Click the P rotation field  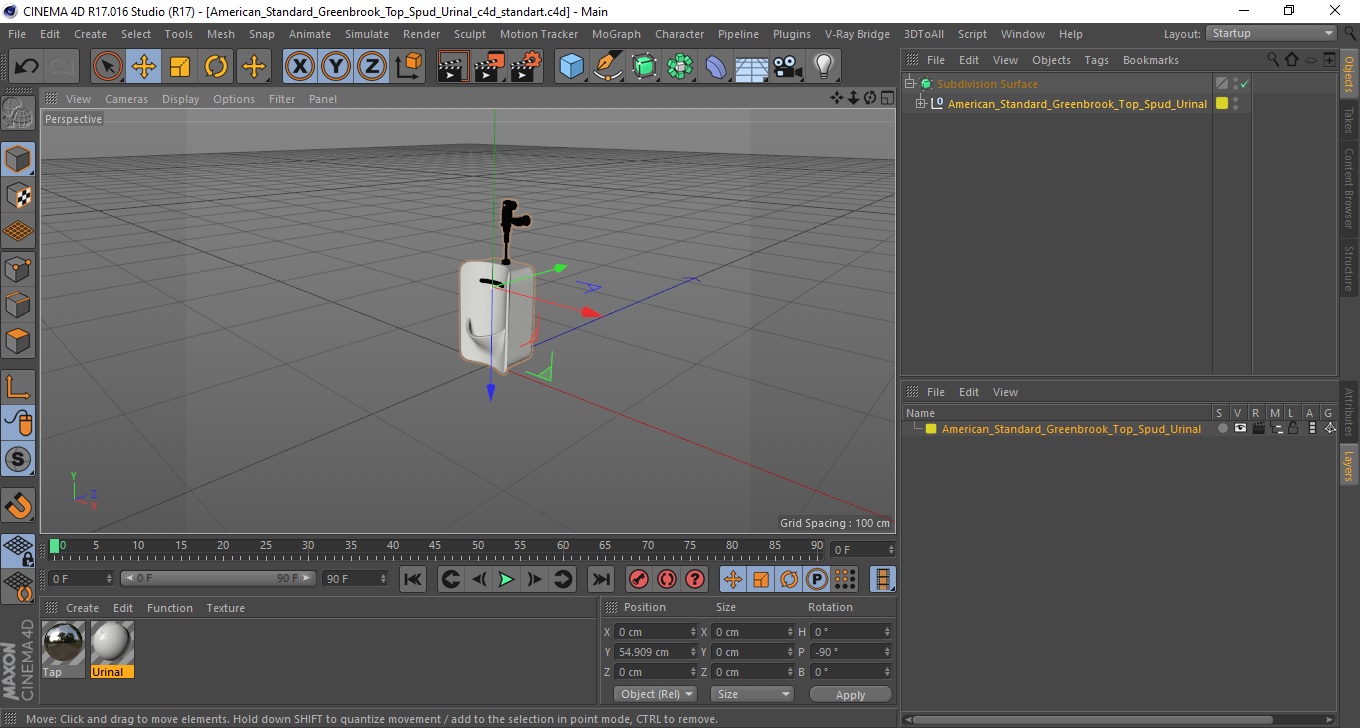850,652
